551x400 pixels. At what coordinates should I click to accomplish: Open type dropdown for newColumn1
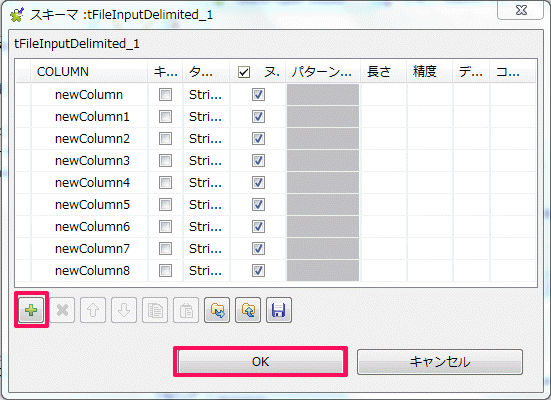pyautogui.click(x=206, y=117)
